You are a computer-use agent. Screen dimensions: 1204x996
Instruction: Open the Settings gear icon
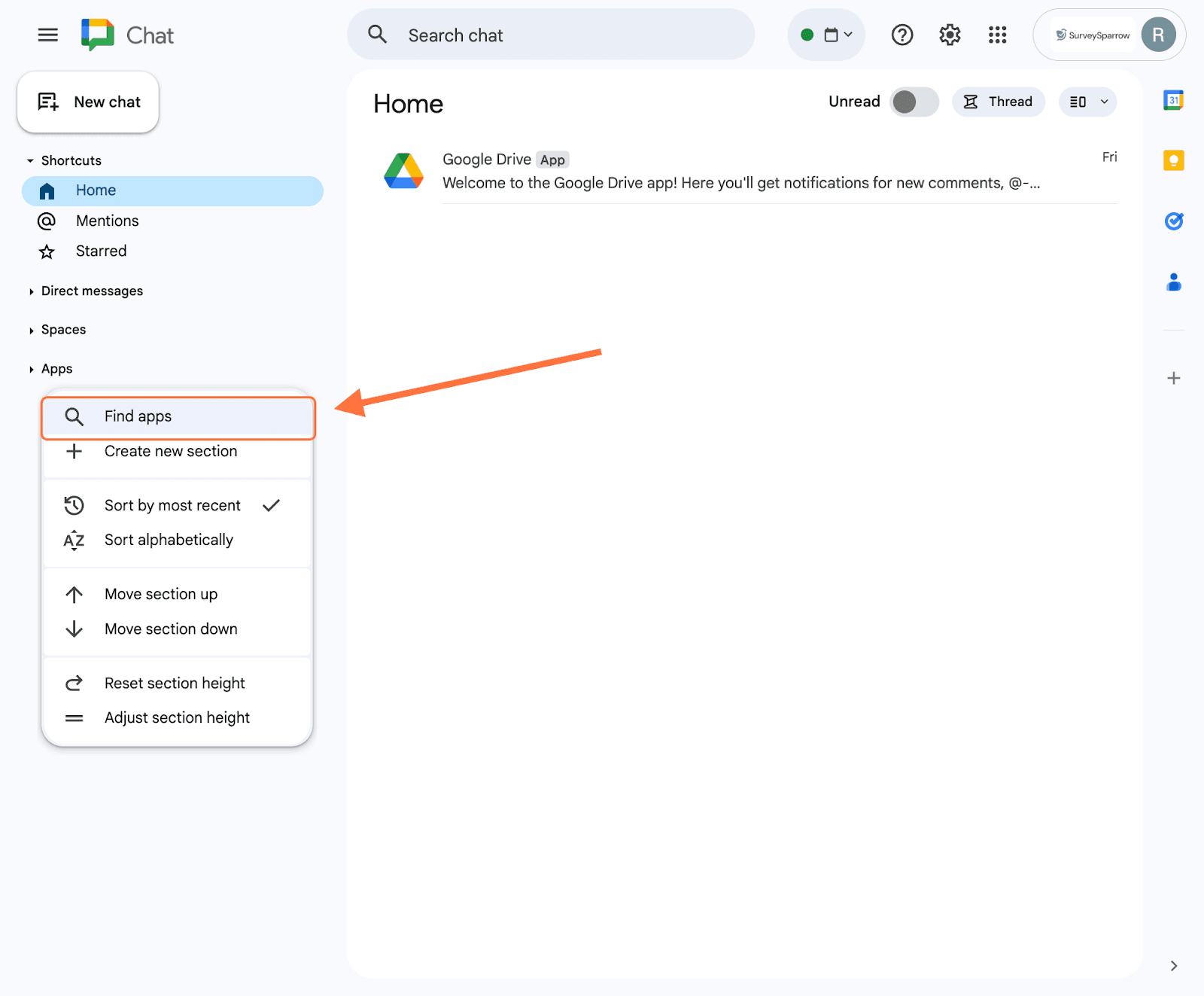coord(950,35)
